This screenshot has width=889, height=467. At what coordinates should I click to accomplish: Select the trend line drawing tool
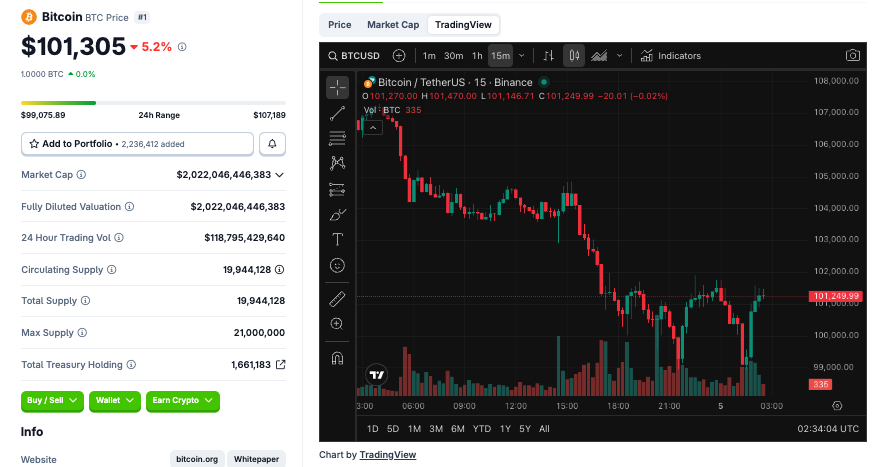point(337,113)
